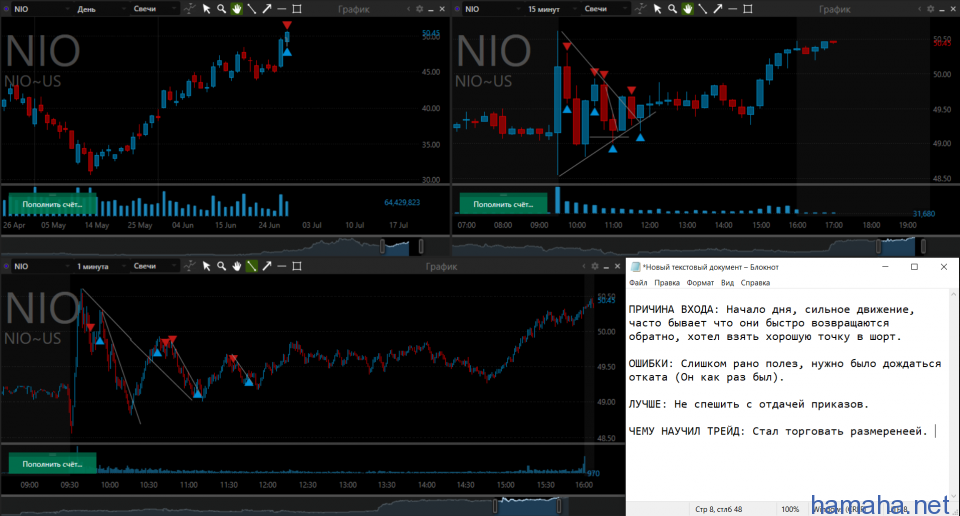Click the 'Стр 8, стлб 48' status bar entry
The image size is (960, 516).
point(719,509)
